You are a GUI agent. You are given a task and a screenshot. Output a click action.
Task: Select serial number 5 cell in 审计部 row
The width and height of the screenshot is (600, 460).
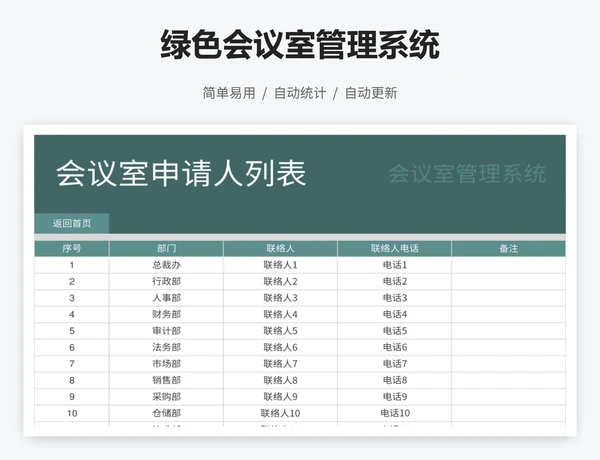tap(72, 331)
